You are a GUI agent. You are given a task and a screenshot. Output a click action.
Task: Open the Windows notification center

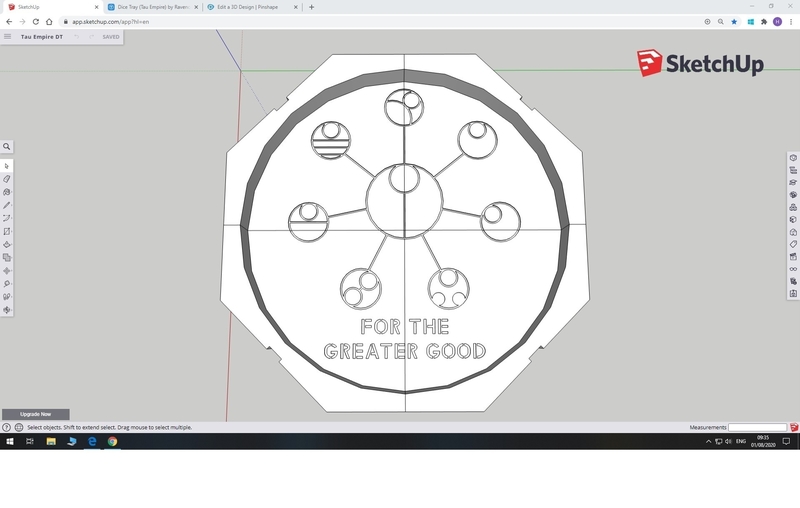tap(786, 442)
